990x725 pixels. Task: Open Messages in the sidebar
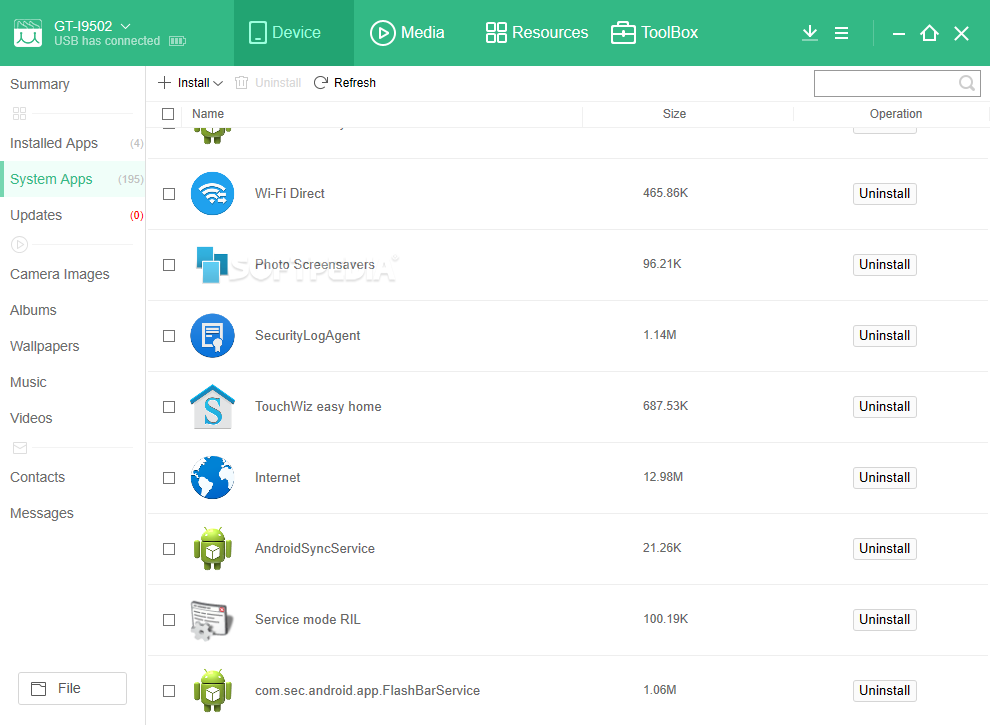42,513
